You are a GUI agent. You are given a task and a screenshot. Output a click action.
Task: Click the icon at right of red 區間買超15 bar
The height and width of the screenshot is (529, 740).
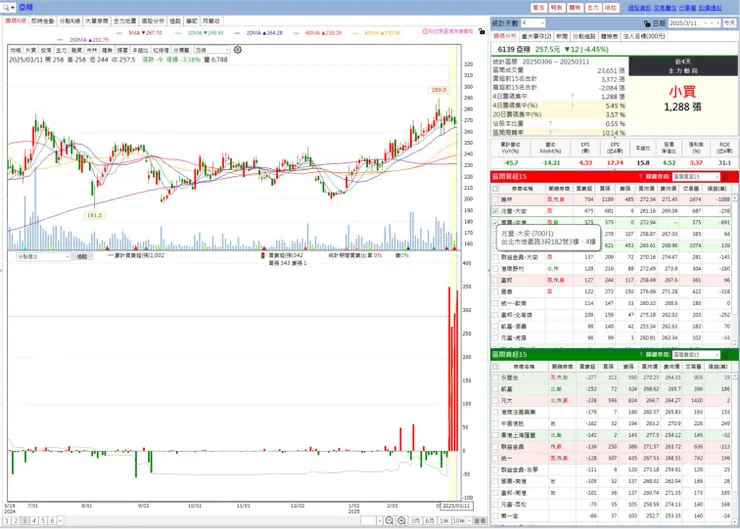726,176
